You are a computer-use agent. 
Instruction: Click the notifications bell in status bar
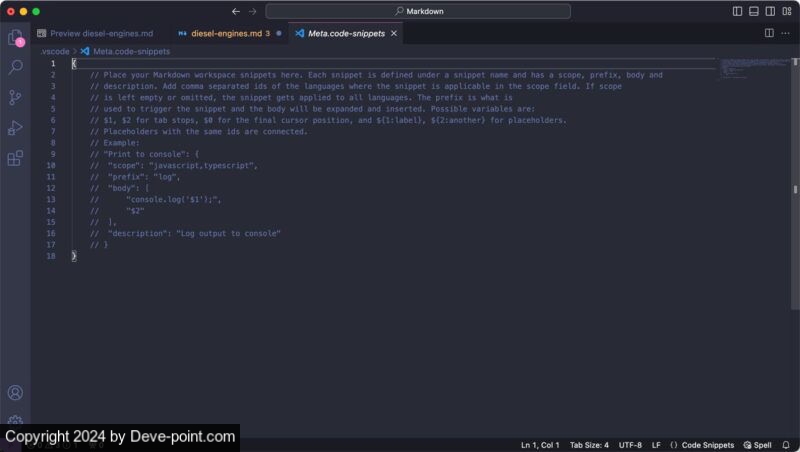click(x=785, y=445)
